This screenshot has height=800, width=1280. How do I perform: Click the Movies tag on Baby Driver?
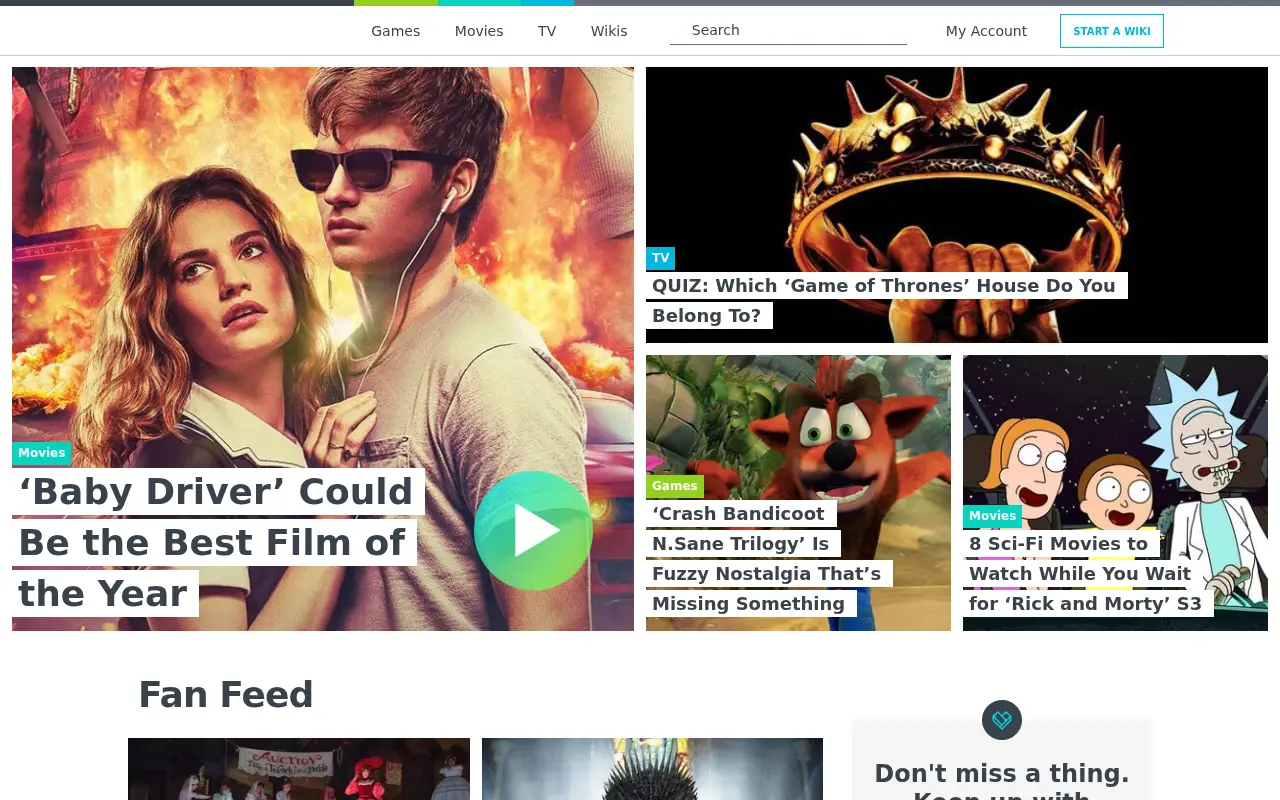[x=42, y=453]
